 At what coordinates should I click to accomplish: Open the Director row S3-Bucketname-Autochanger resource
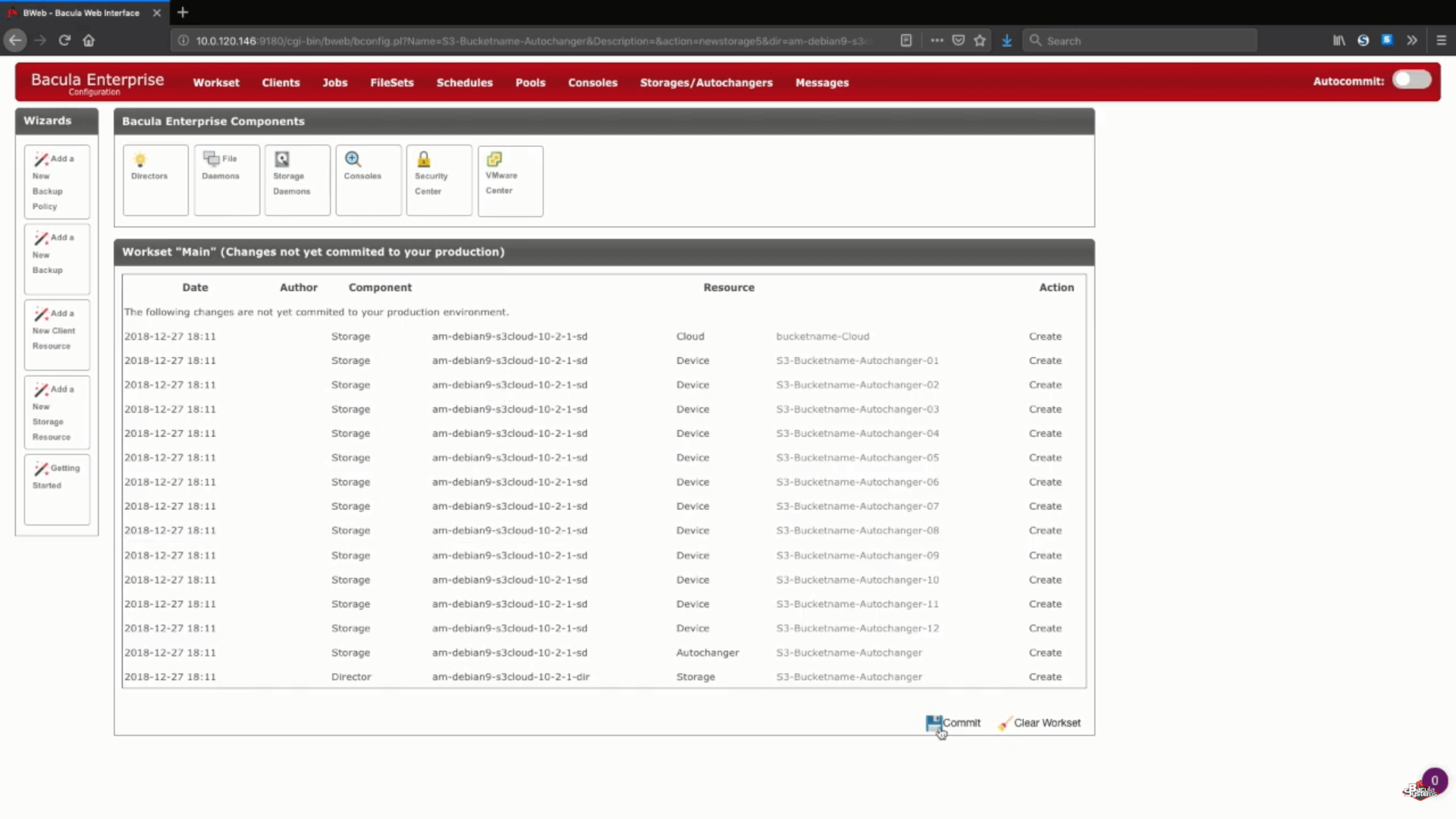pos(849,676)
